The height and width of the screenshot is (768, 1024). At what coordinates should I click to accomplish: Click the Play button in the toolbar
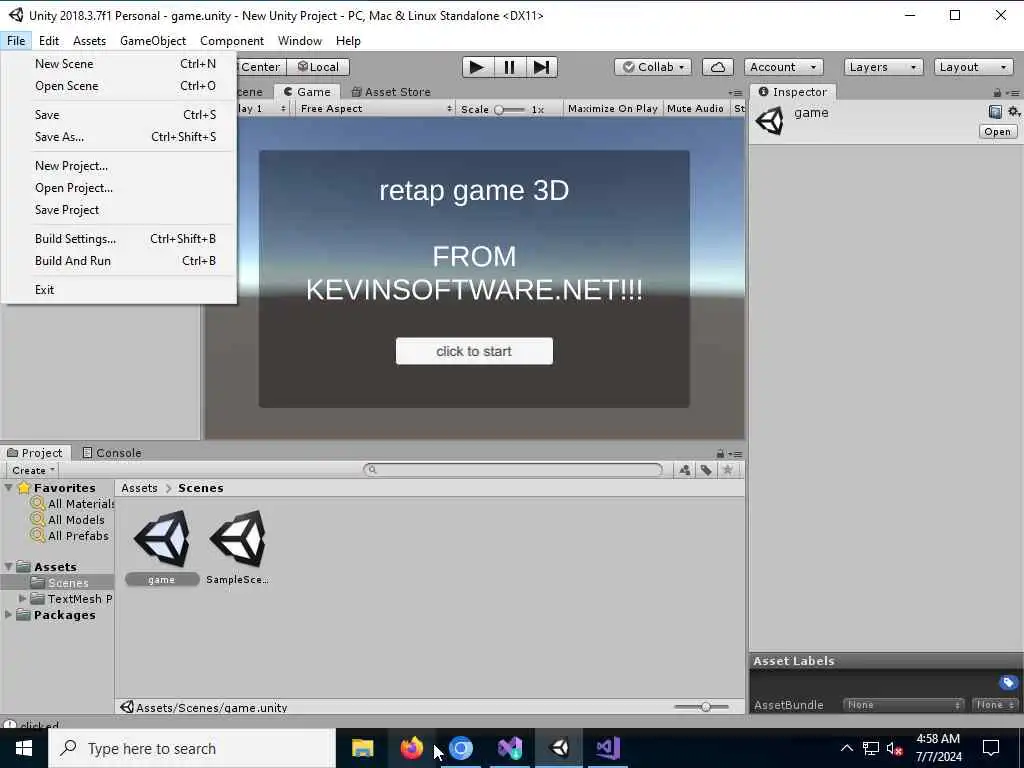pos(477,67)
